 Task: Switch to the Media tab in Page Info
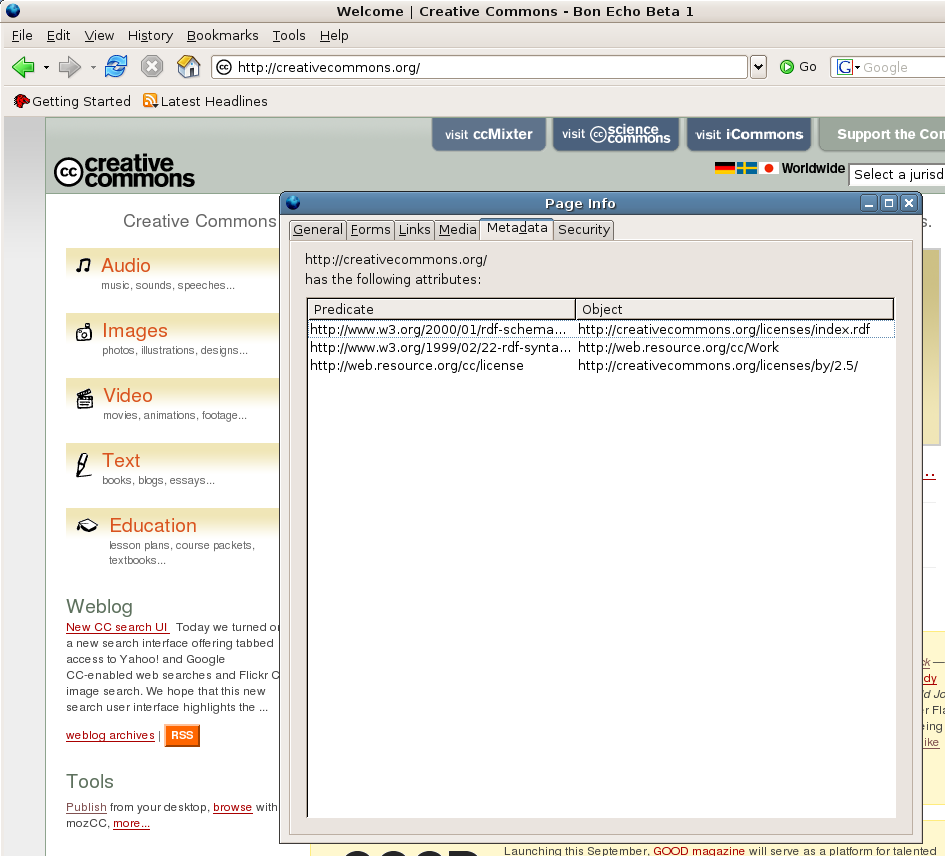457,230
